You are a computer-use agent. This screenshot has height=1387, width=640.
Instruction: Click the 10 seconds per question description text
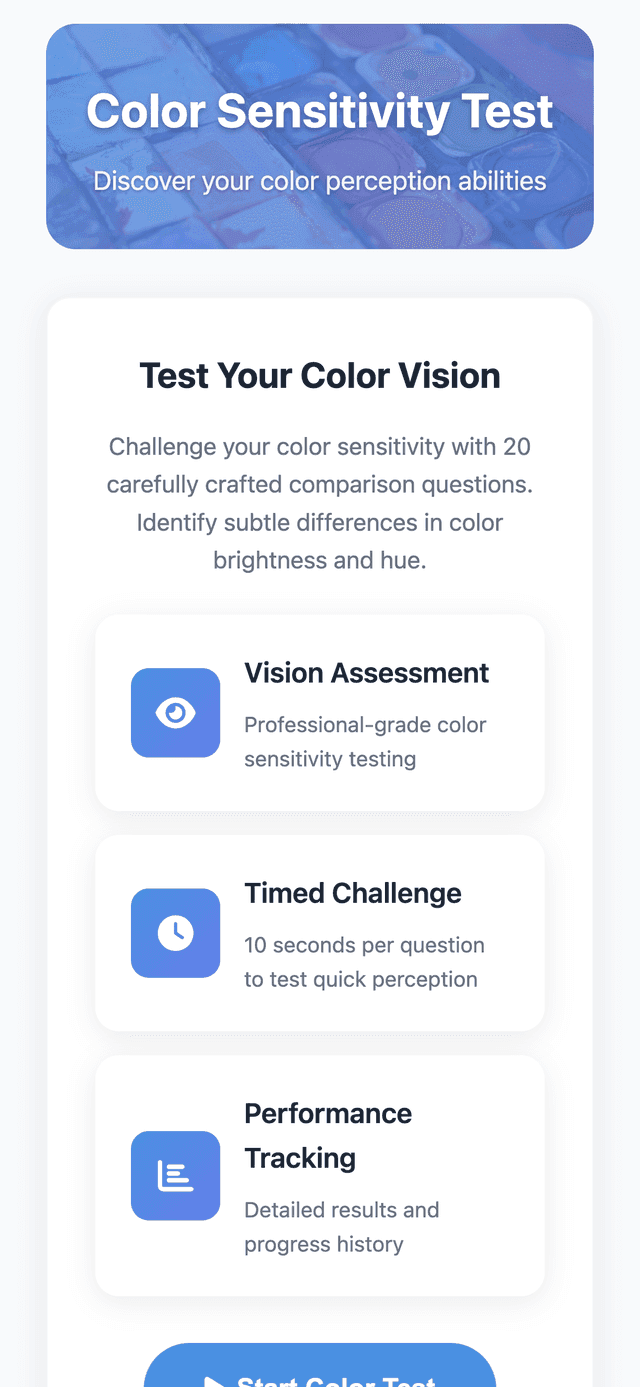coord(364,961)
